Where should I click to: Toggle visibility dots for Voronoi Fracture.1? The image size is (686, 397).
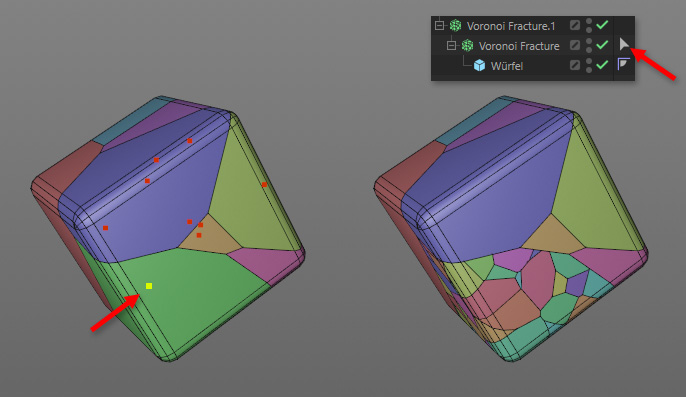(589, 25)
